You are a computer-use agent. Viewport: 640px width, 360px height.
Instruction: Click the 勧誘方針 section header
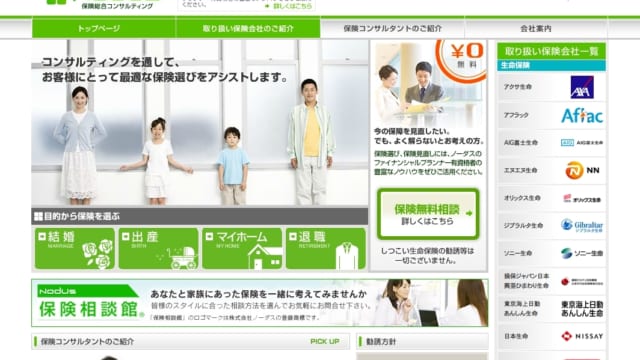click(422, 342)
